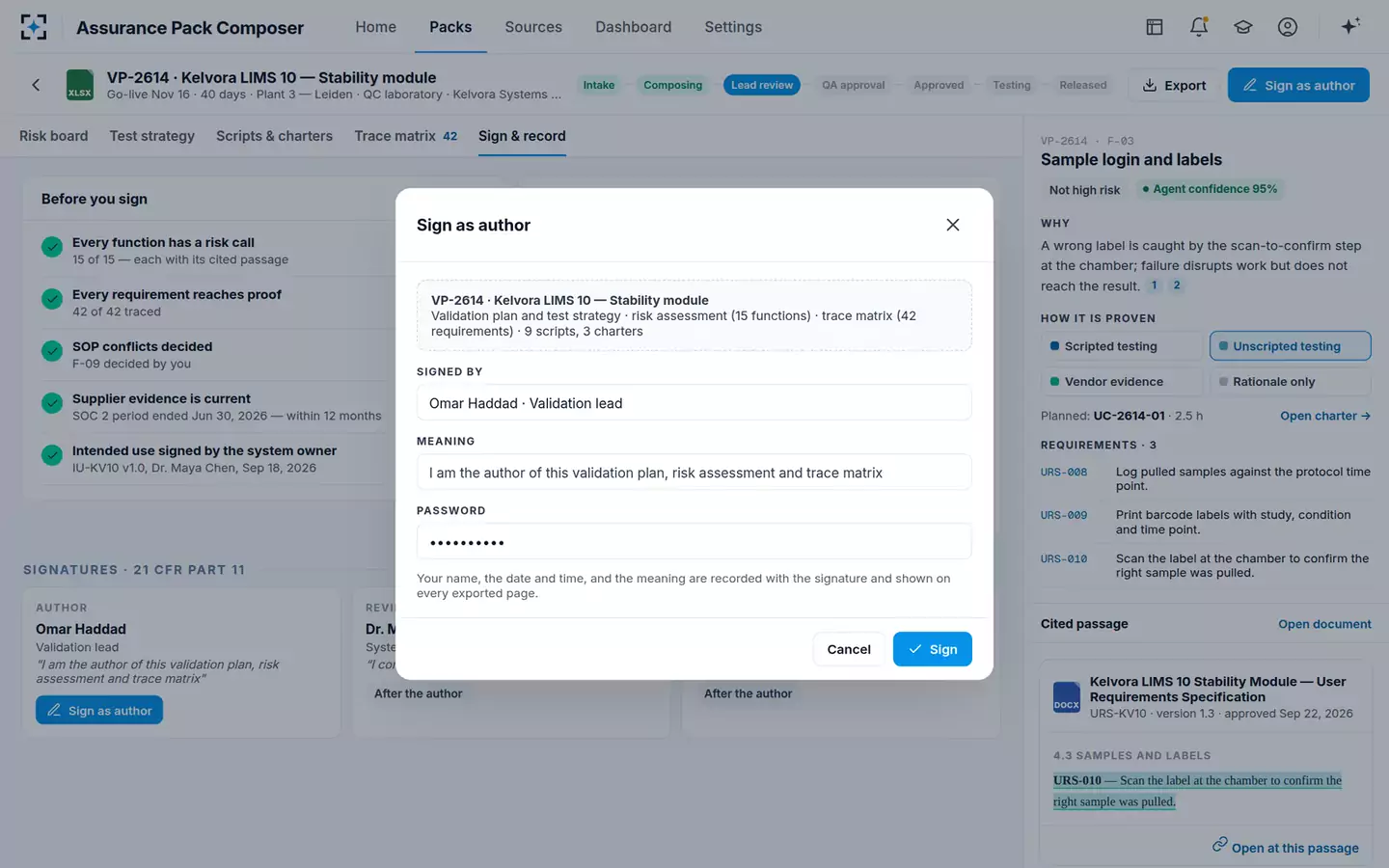Go back with the left chevron arrow

point(36,85)
